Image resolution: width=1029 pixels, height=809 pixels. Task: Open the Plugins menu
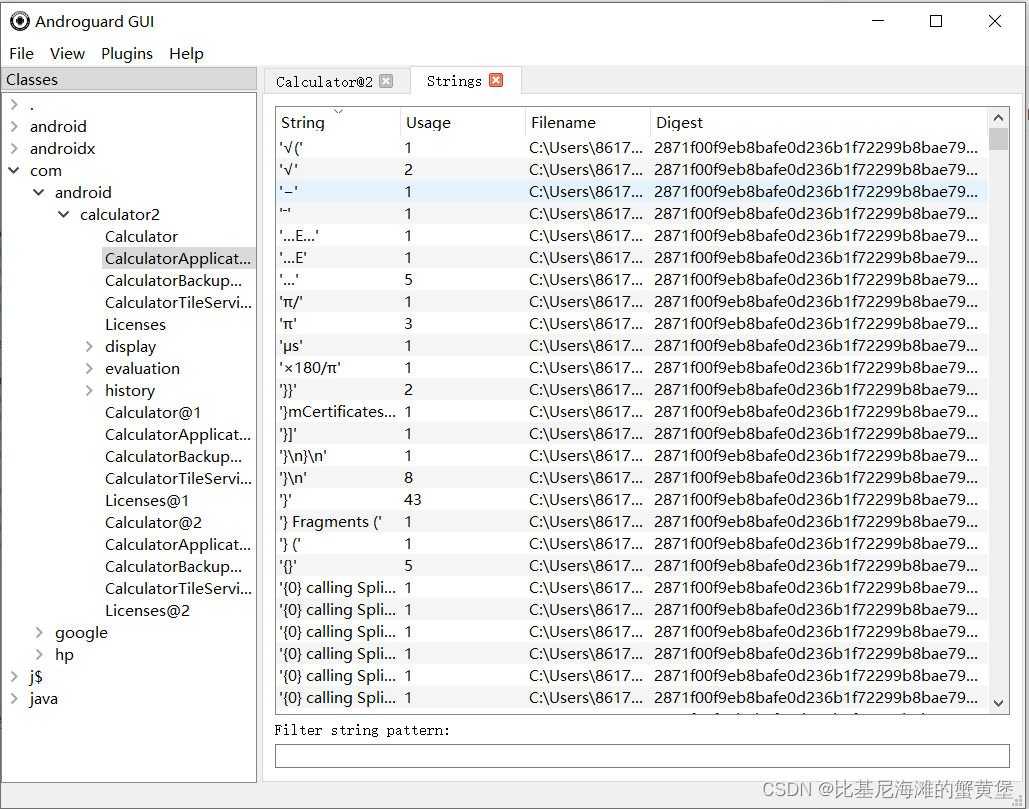pos(127,53)
